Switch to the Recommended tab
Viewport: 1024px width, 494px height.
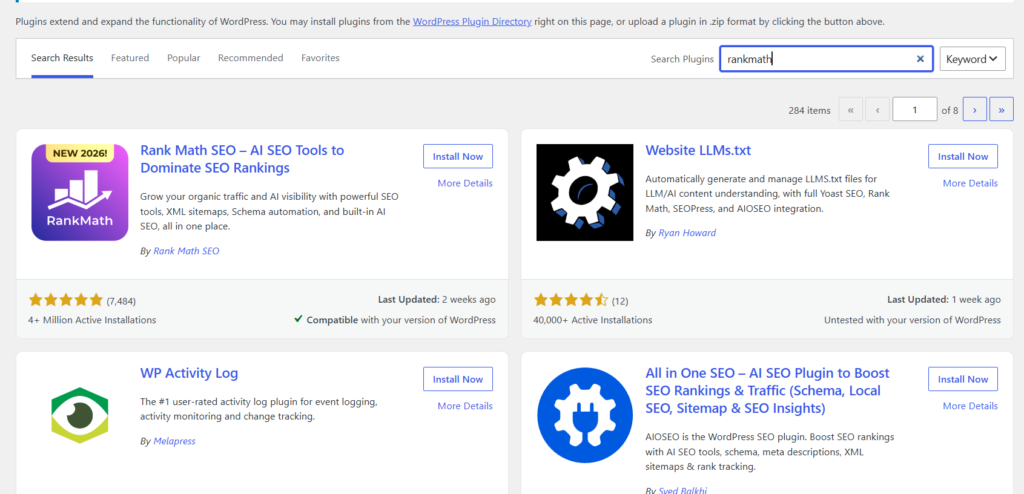coord(251,58)
